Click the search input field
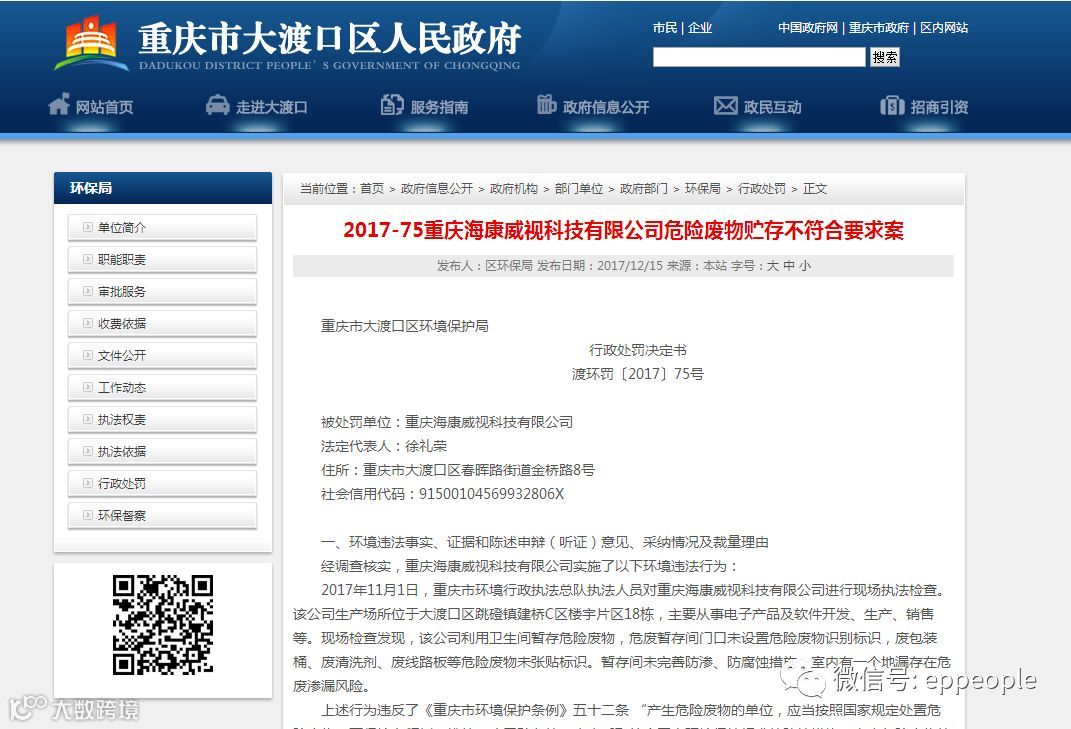The width and height of the screenshot is (1071, 729). click(759, 57)
